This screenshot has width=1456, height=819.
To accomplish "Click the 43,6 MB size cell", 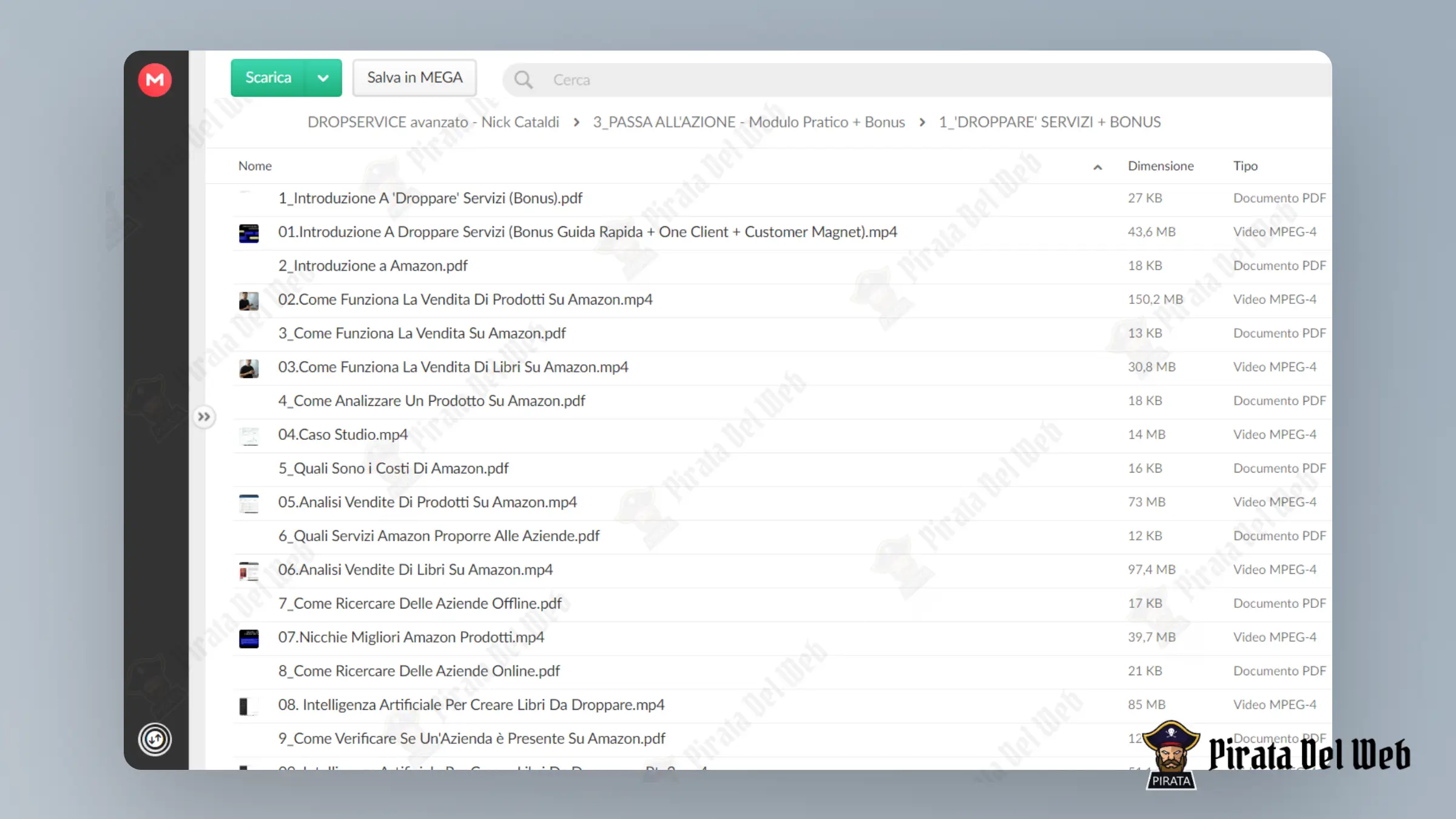I will point(1151,232).
